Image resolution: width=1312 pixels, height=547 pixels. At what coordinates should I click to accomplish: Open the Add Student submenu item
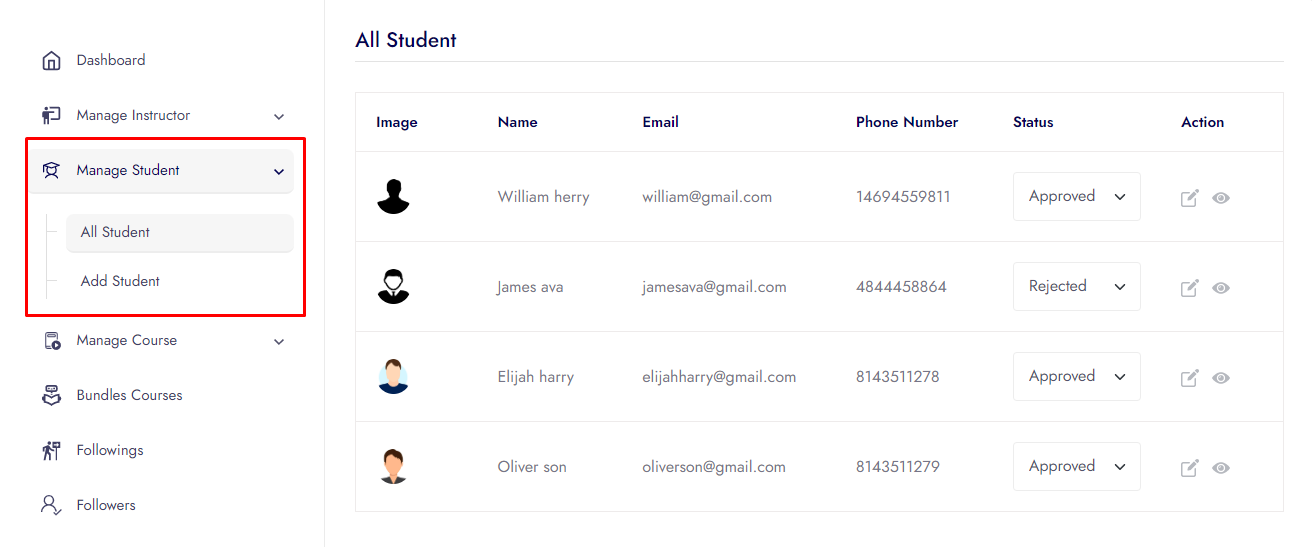point(120,281)
